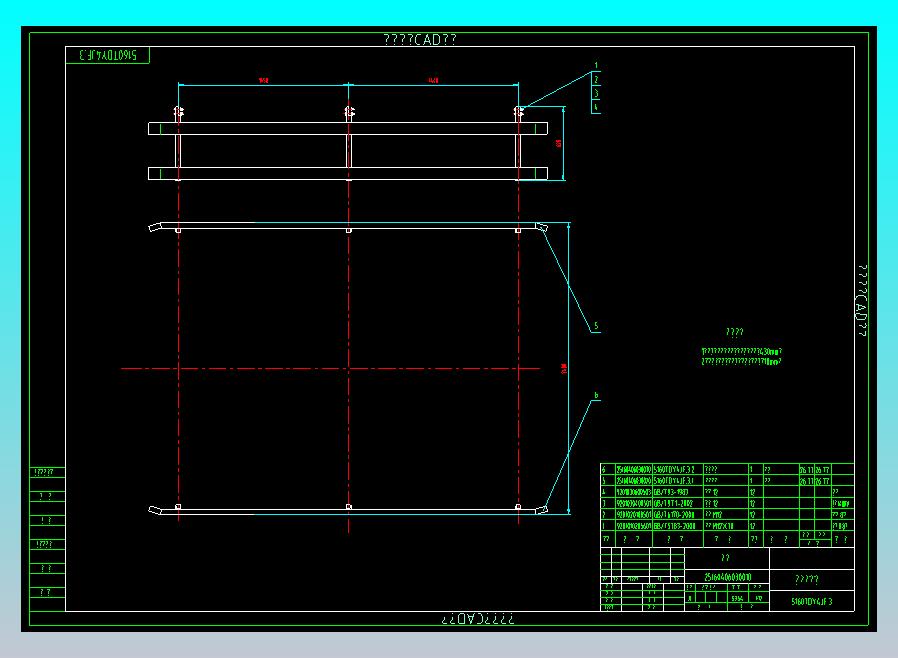Viewport: 898px width, 658px height.
Task: Select balloon number 1 in the callout stack
Action: pos(596,66)
